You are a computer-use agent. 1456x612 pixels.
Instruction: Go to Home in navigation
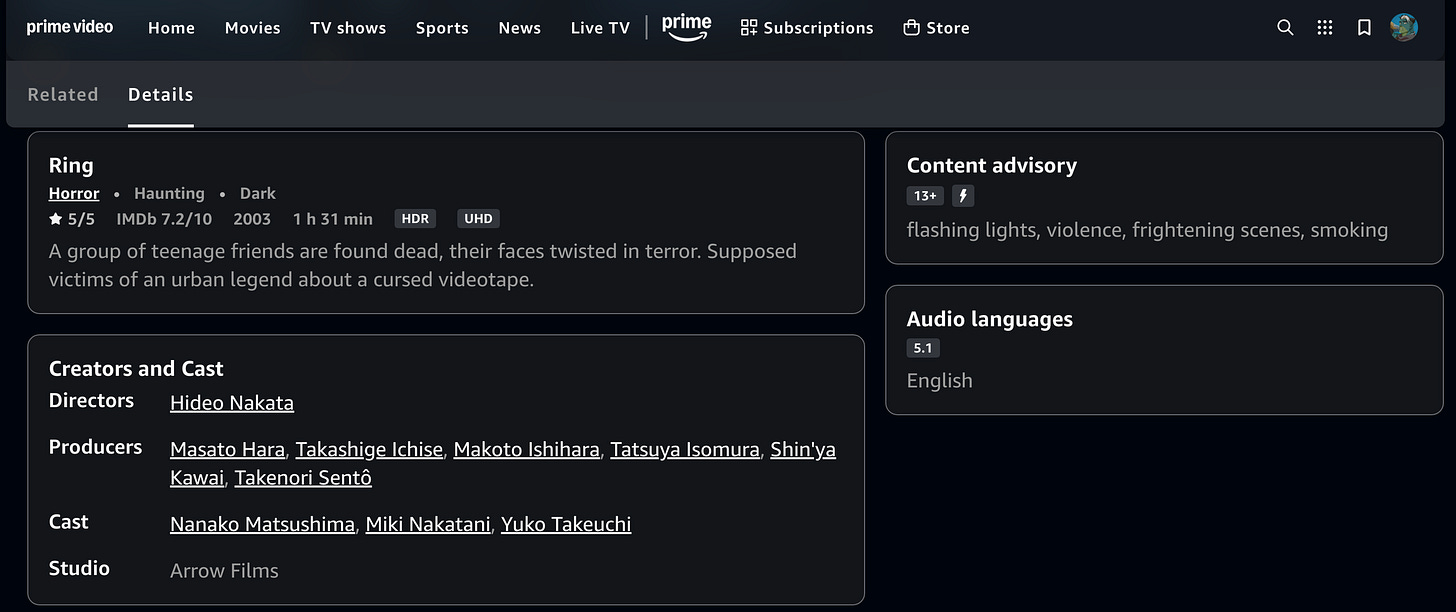pyautogui.click(x=172, y=28)
